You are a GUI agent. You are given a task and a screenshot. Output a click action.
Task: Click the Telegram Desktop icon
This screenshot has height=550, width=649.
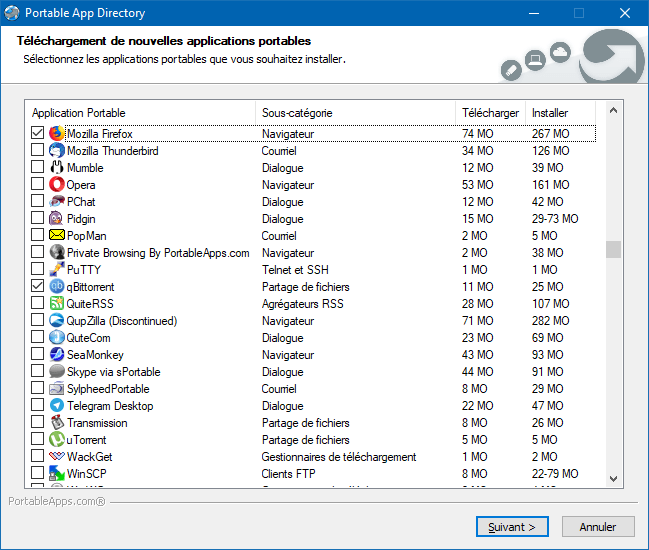(x=57, y=405)
